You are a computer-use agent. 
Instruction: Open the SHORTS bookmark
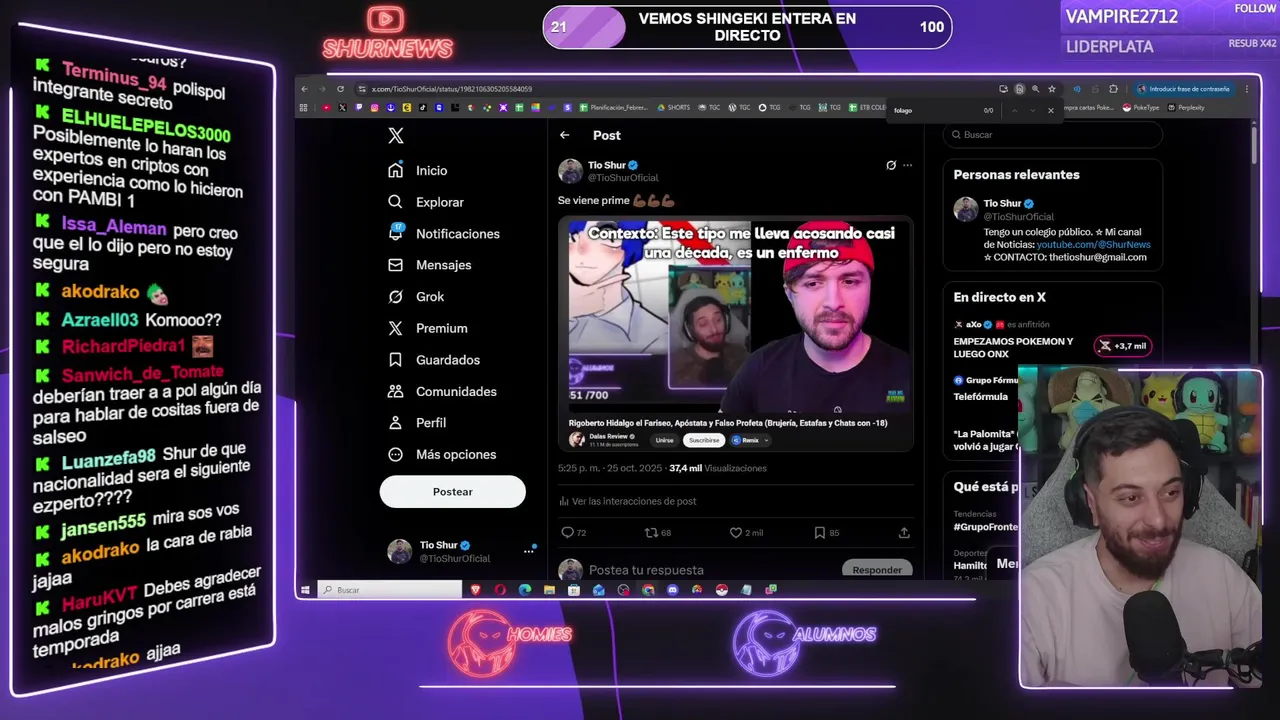click(x=673, y=107)
